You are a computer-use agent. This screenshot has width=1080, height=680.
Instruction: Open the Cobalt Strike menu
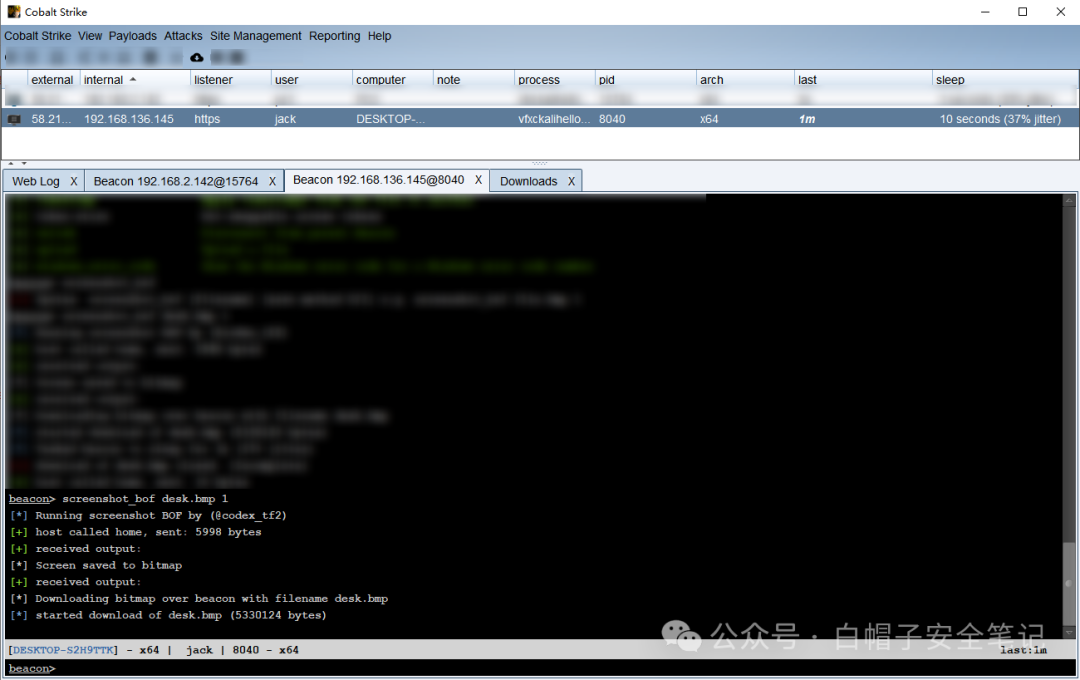pos(38,36)
